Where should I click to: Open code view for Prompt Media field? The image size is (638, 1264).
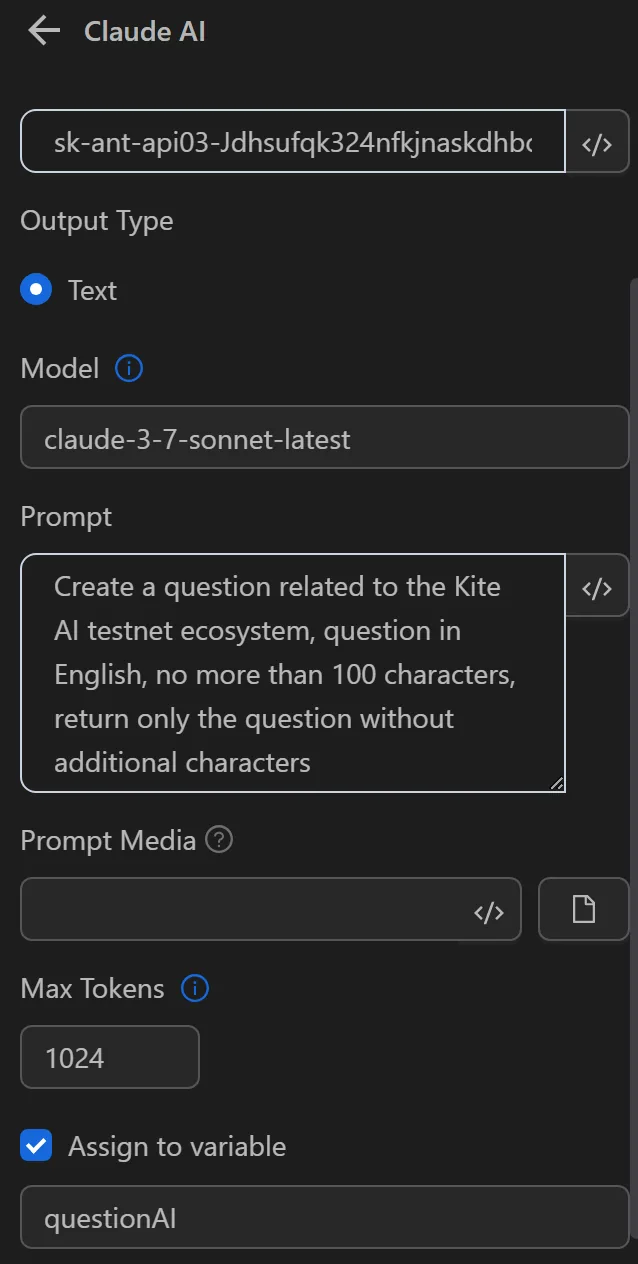pyautogui.click(x=490, y=909)
